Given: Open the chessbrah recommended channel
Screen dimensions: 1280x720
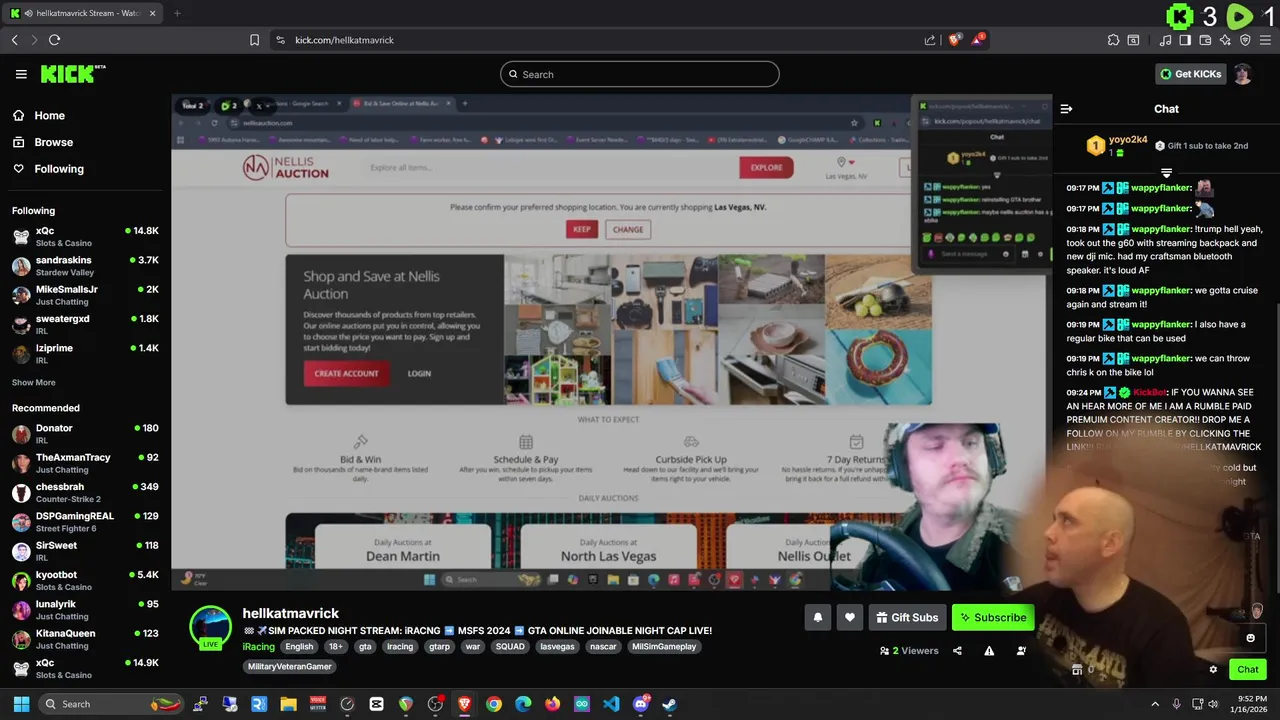Looking at the screenshot, I should point(85,492).
